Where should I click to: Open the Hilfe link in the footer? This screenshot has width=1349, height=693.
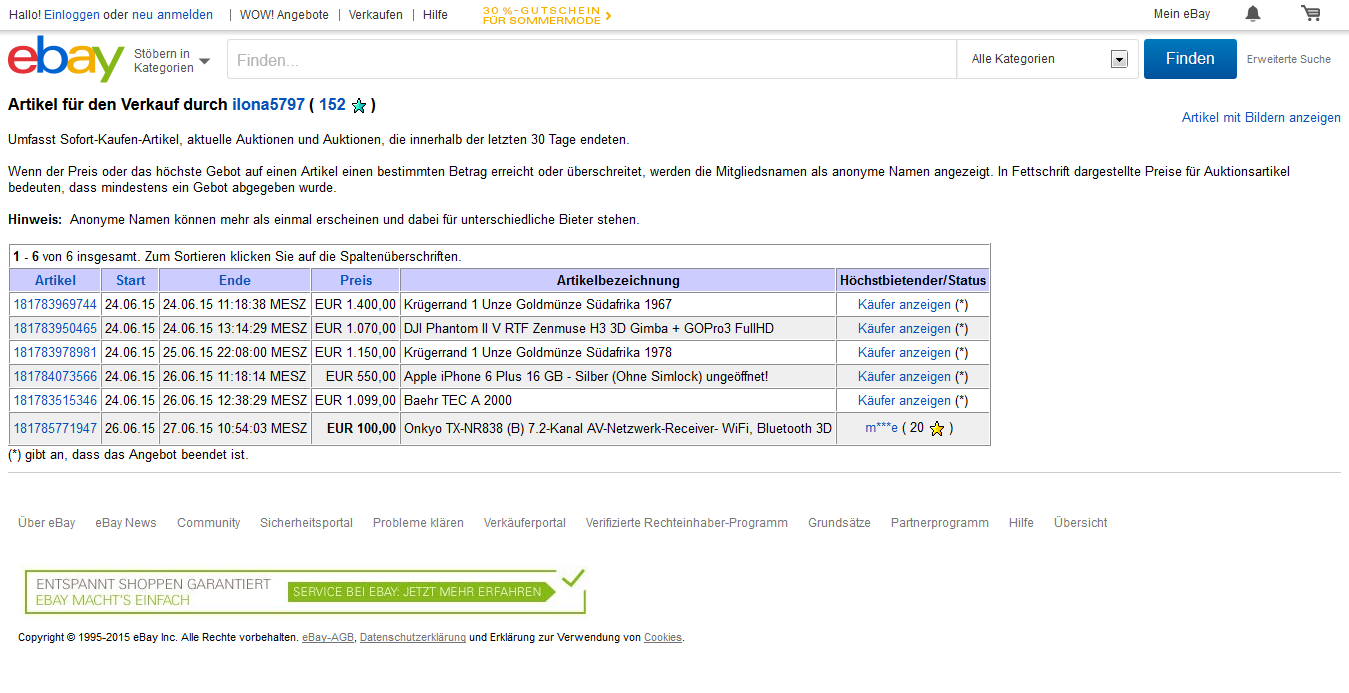1021,523
